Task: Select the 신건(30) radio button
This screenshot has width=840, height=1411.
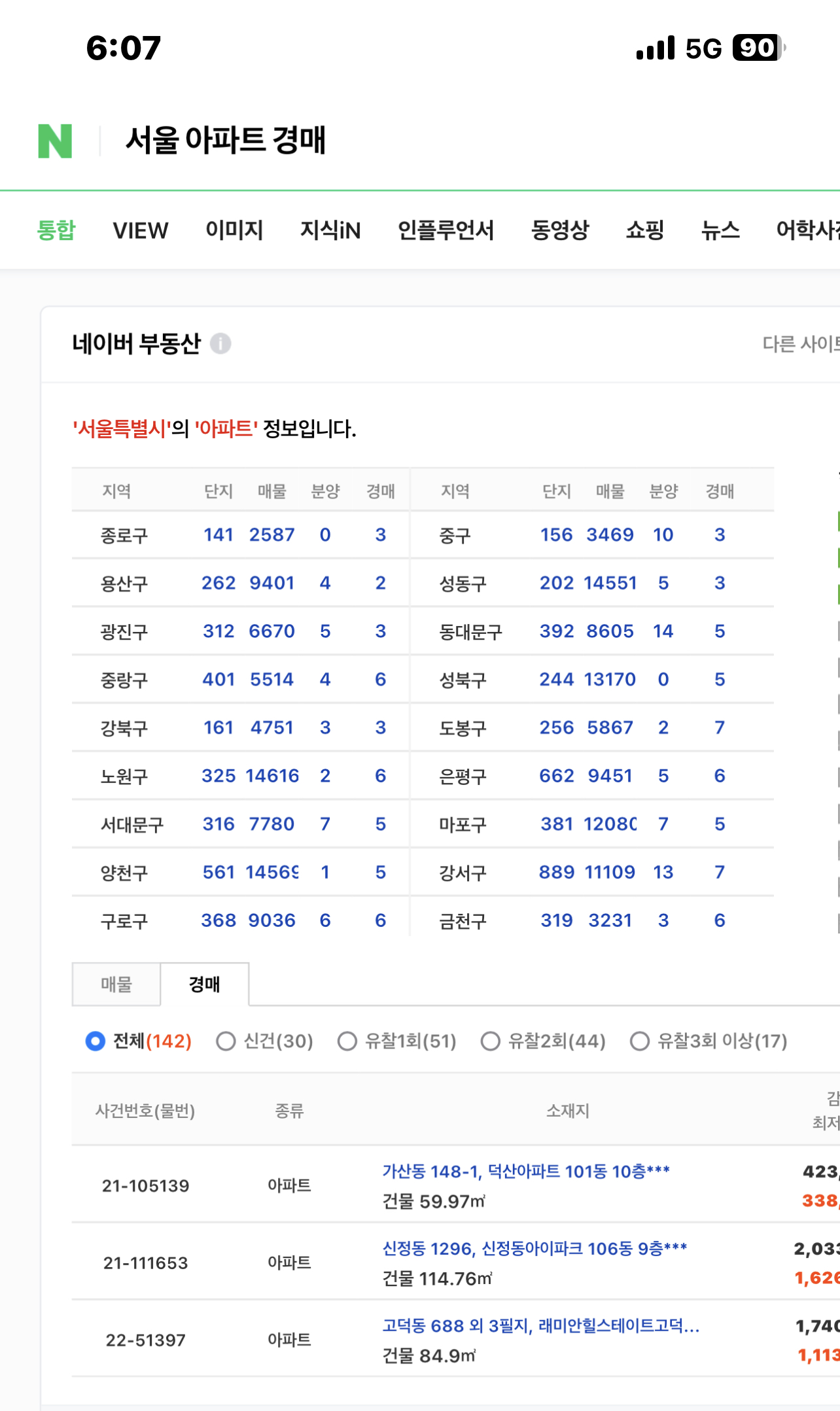Action: click(226, 1041)
